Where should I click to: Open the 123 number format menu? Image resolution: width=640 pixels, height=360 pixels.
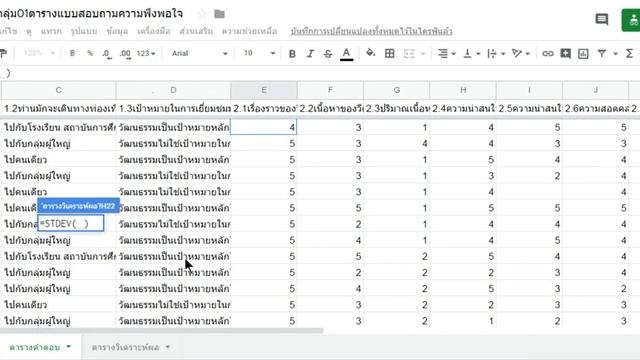point(146,53)
